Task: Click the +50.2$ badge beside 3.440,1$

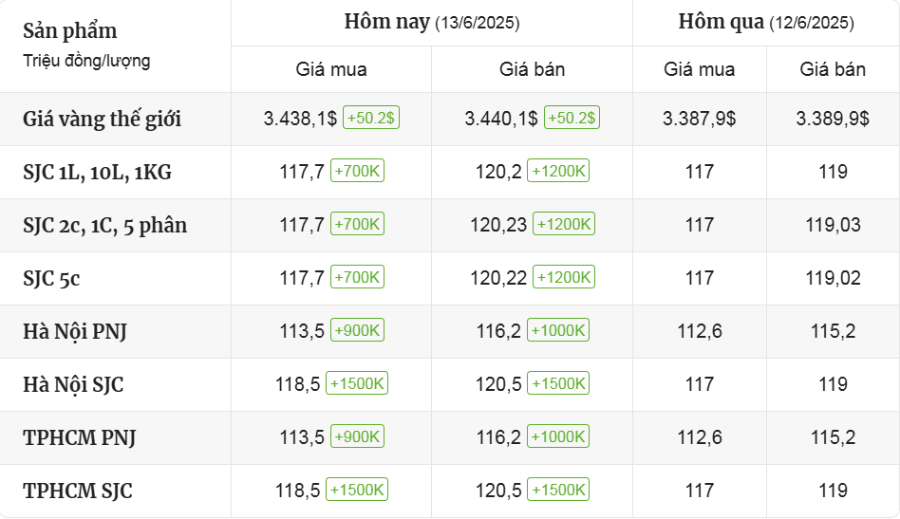Action: pyautogui.click(x=572, y=118)
